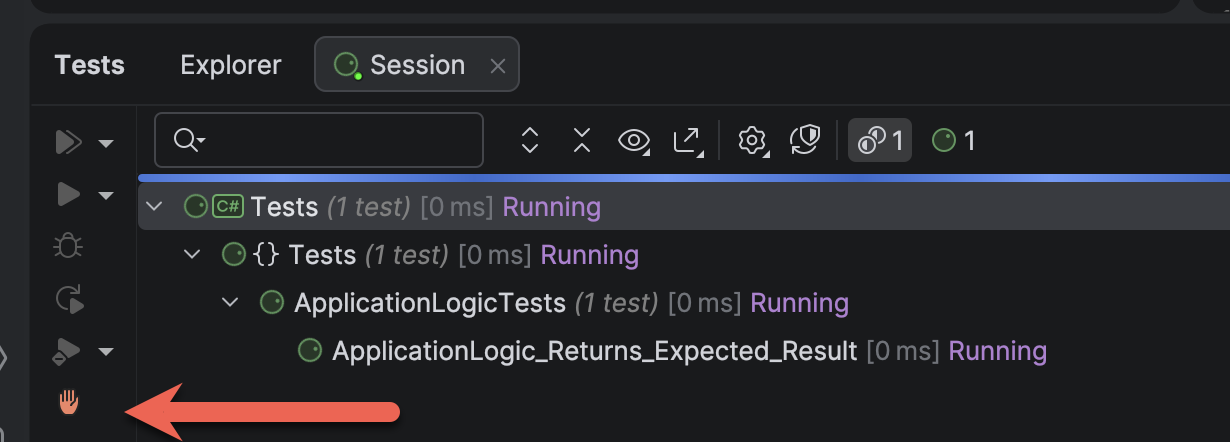
Task: Run all tests with double-arrow icon
Action: tap(68, 142)
